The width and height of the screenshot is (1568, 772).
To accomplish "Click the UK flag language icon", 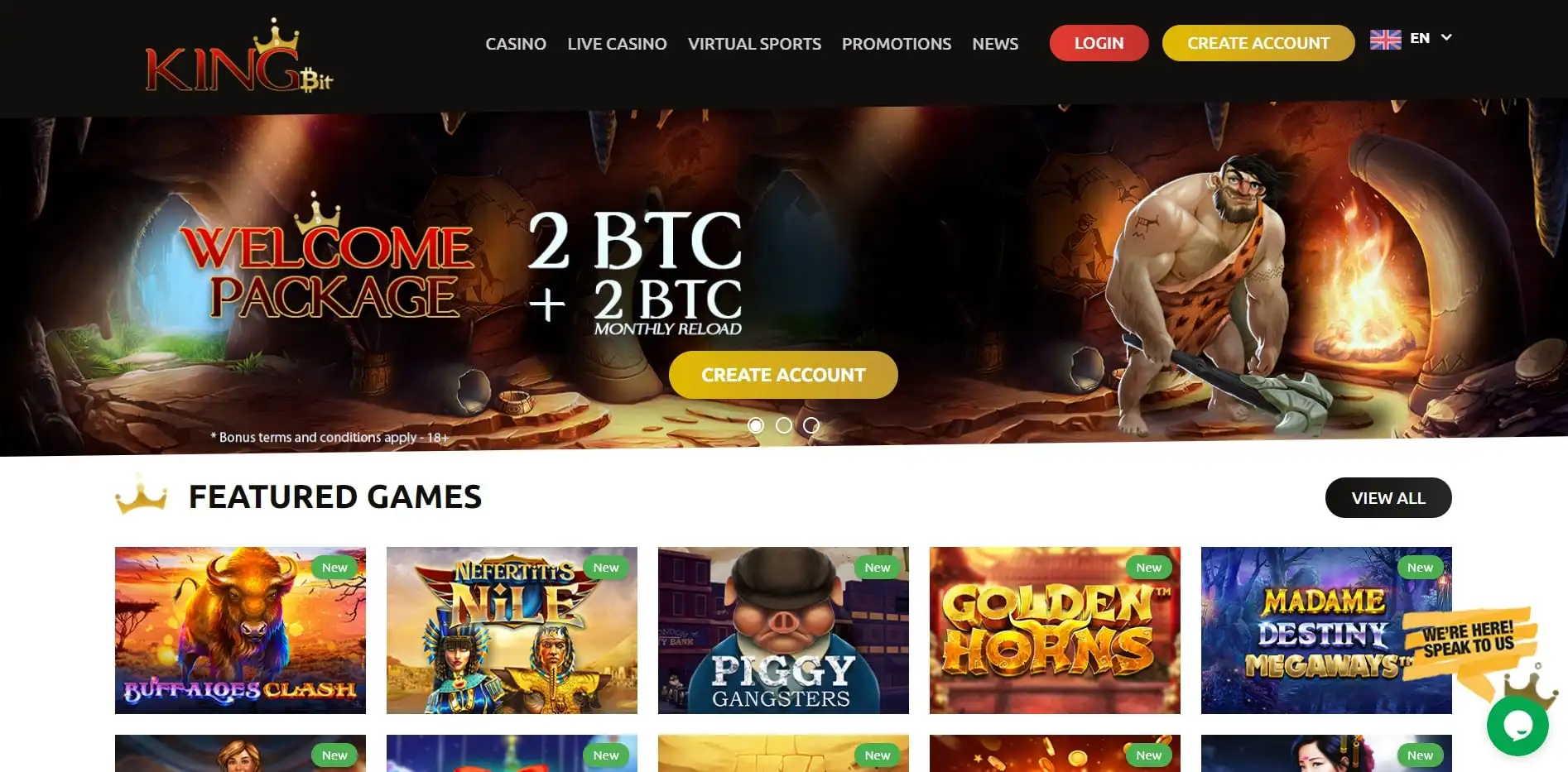I will 1385,39.
